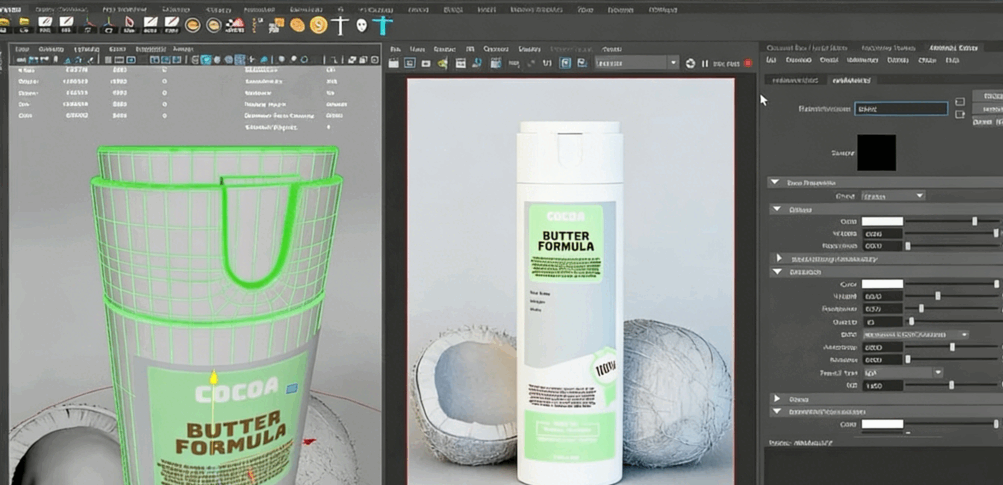Open the Type dropdown in attribute editor

892,196
